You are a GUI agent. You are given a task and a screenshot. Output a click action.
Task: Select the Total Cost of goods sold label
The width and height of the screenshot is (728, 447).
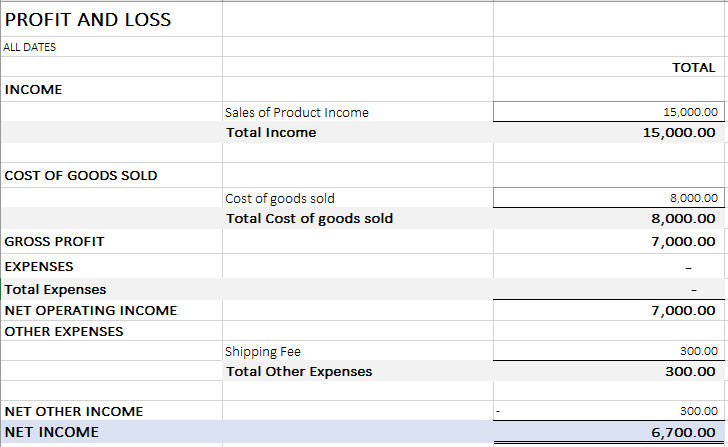coord(309,218)
